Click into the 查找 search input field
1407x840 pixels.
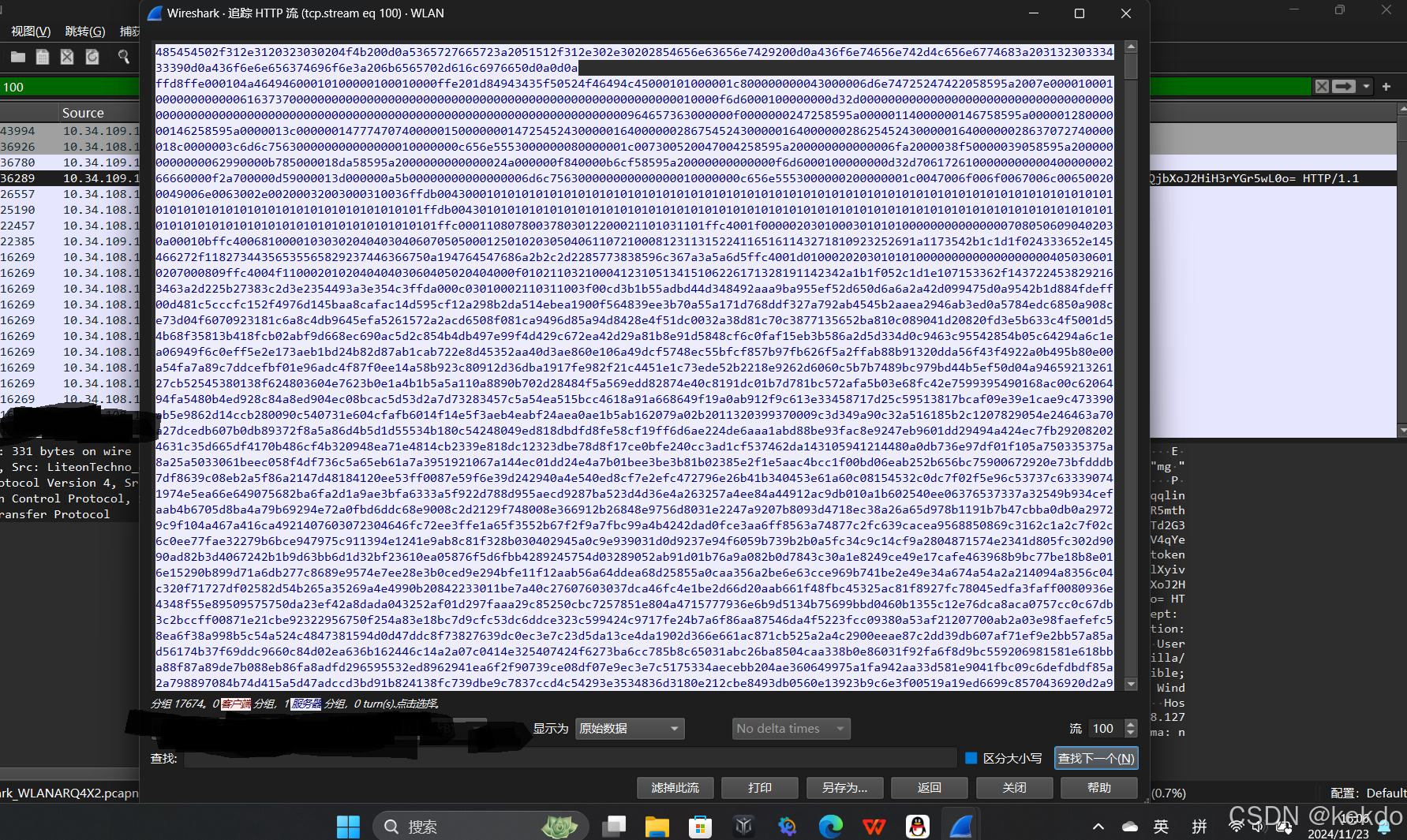570,758
